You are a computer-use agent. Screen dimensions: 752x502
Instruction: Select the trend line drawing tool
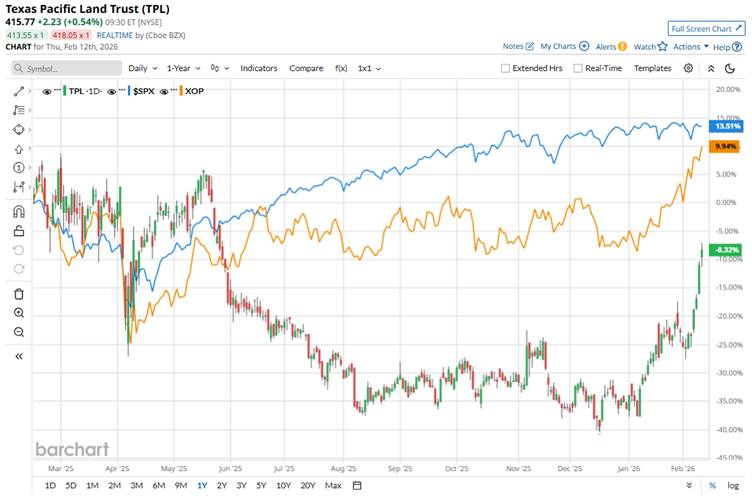click(x=19, y=90)
